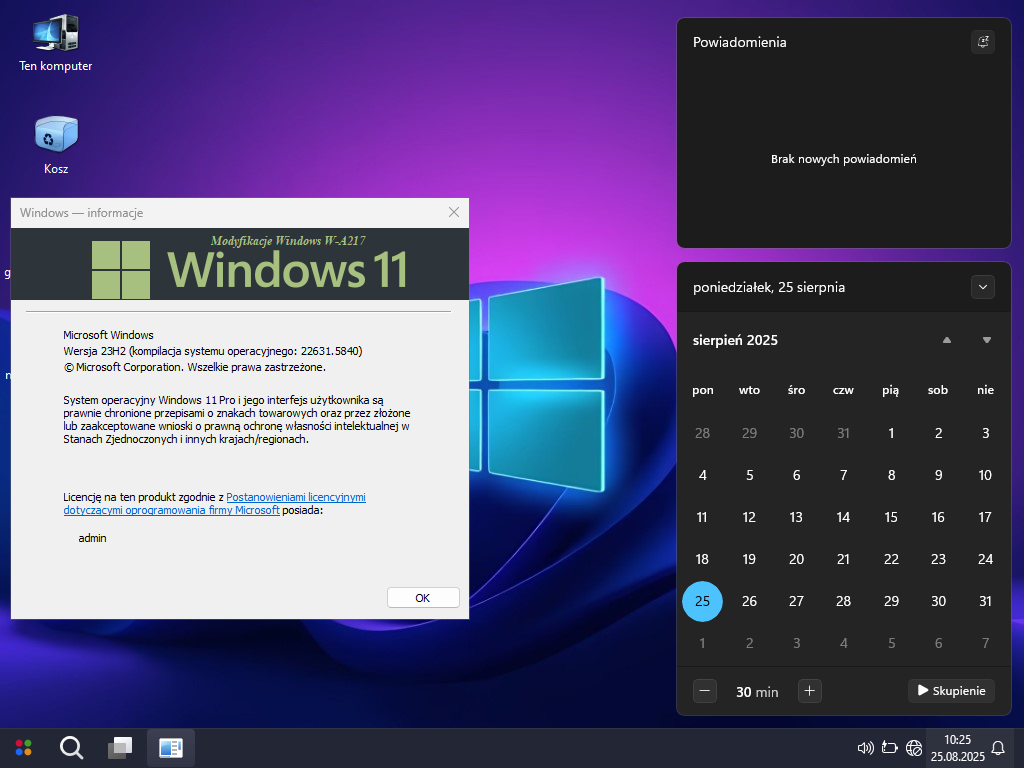Click the battery icon in system tray

[x=890, y=747]
